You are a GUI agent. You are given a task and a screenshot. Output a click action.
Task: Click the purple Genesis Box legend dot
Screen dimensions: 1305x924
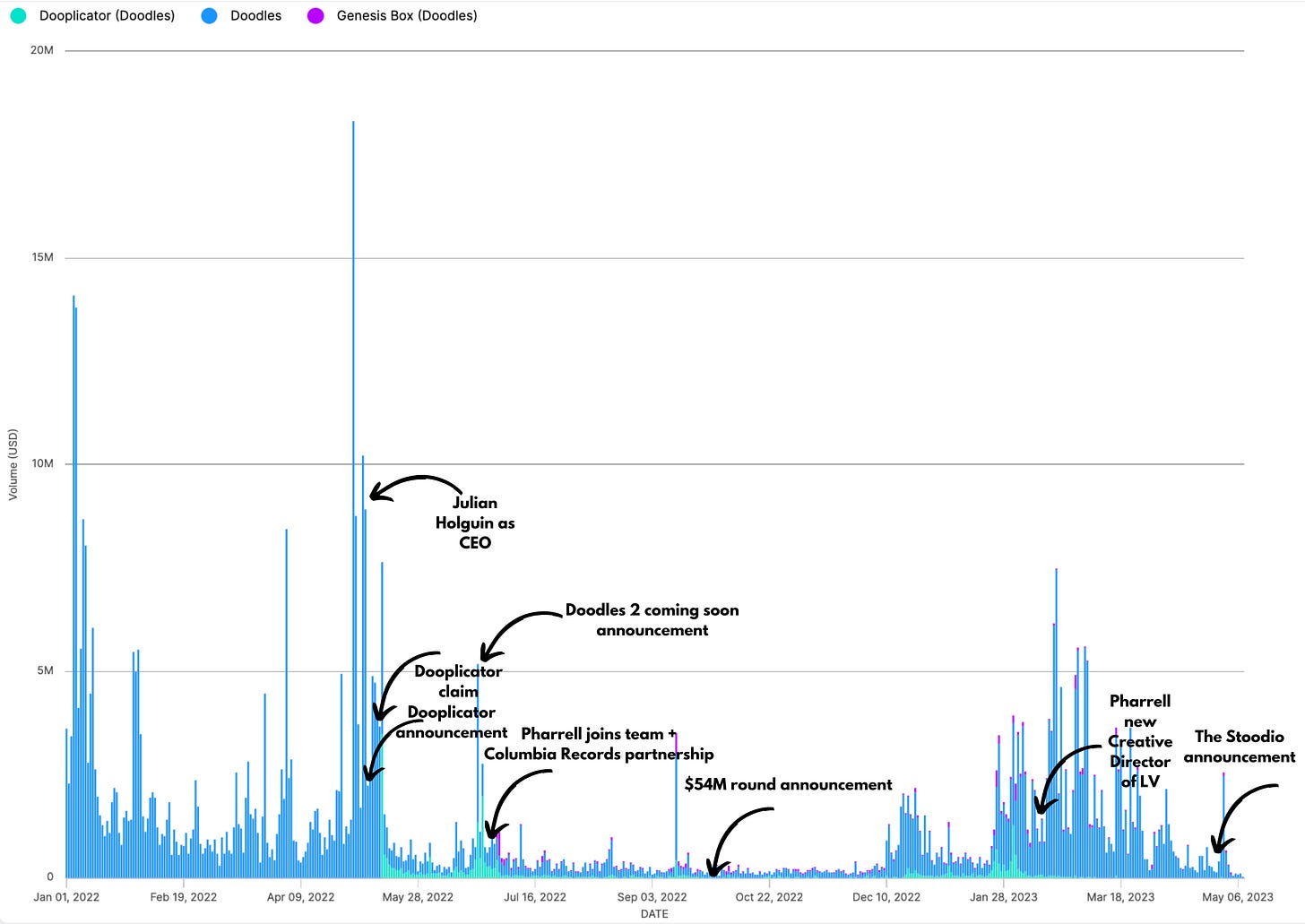click(315, 16)
